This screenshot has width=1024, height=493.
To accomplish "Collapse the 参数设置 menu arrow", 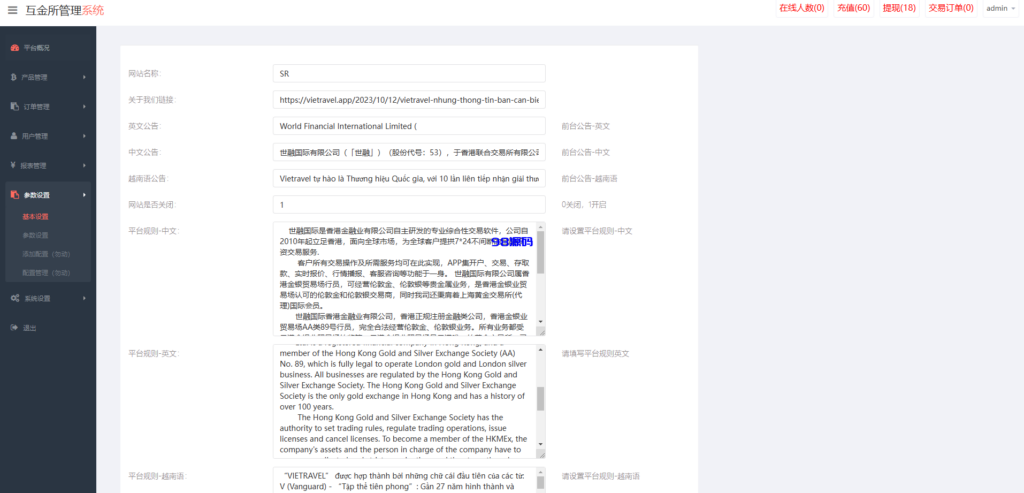I will pos(84,195).
